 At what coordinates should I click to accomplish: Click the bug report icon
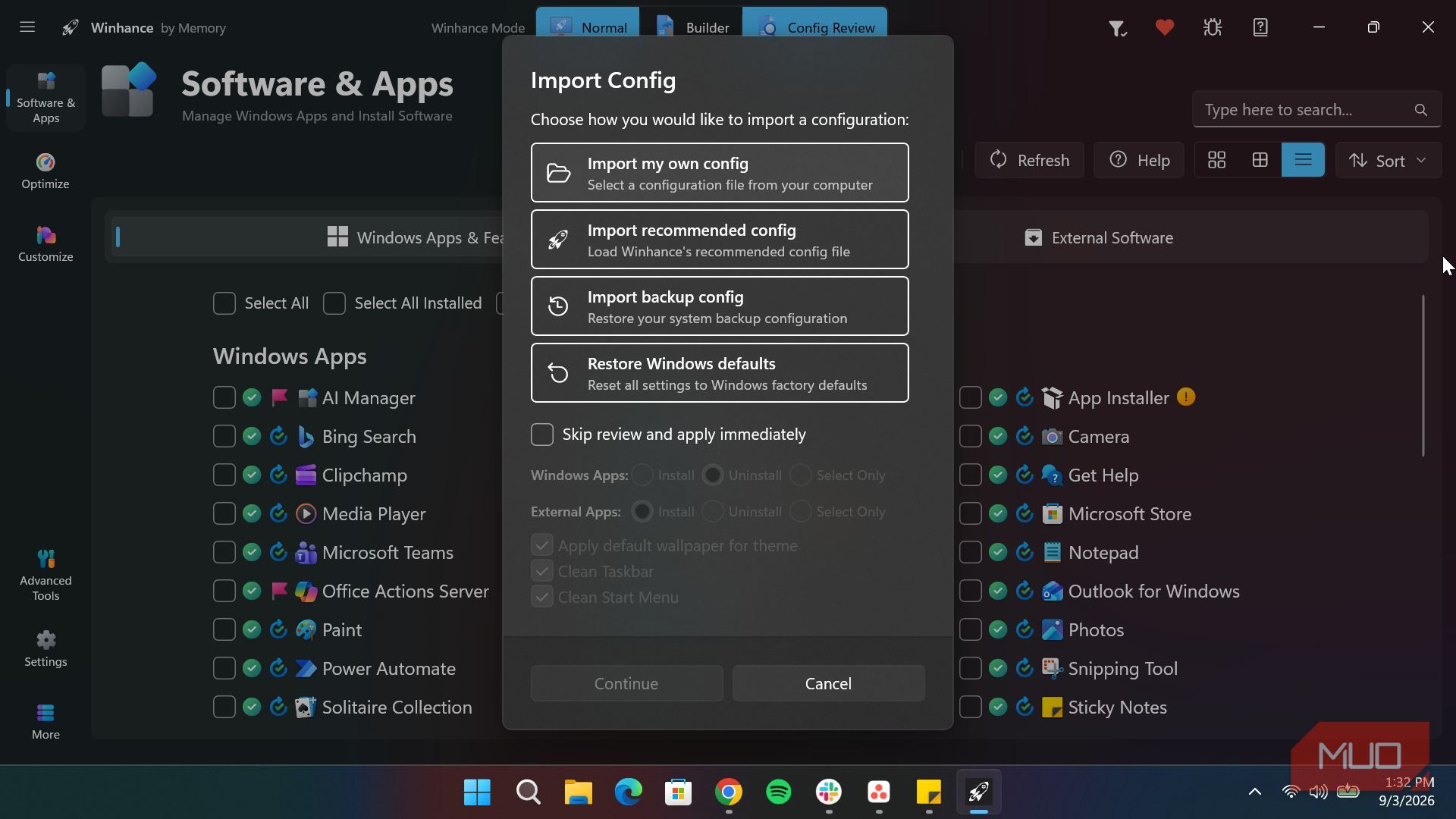click(x=1213, y=28)
